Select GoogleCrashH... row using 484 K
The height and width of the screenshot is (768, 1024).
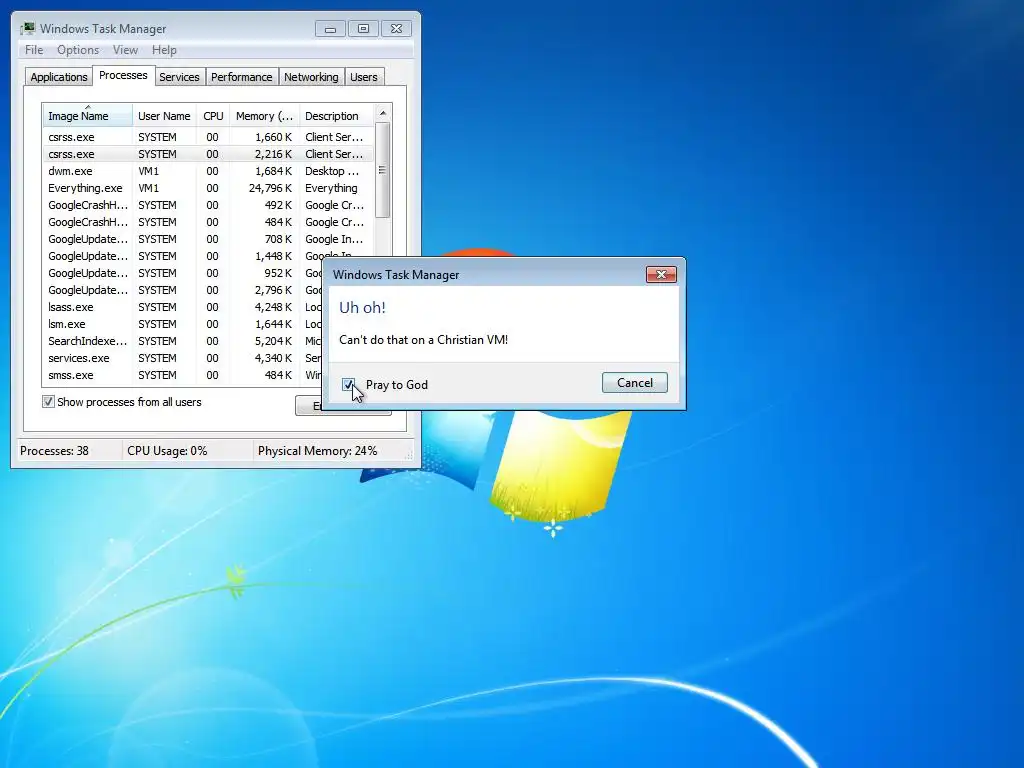[x=208, y=222]
